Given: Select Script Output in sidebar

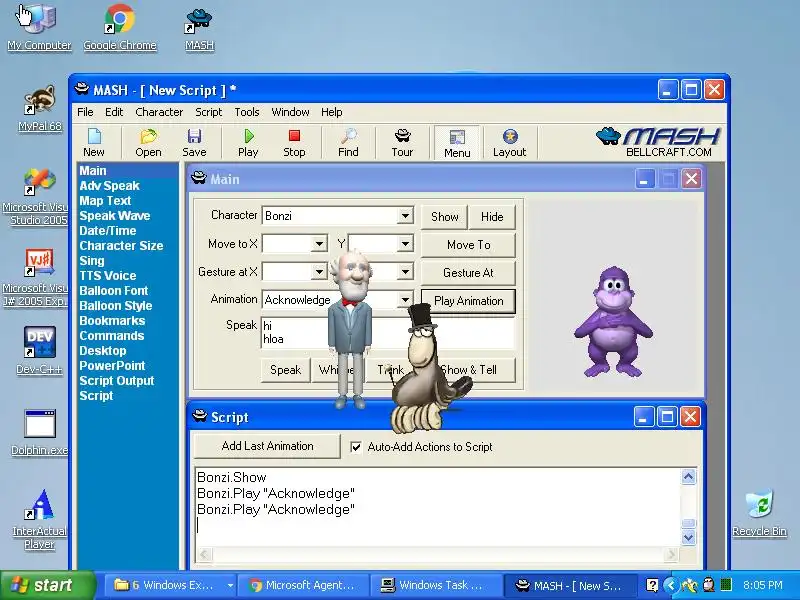Looking at the screenshot, I should click(117, 381).
